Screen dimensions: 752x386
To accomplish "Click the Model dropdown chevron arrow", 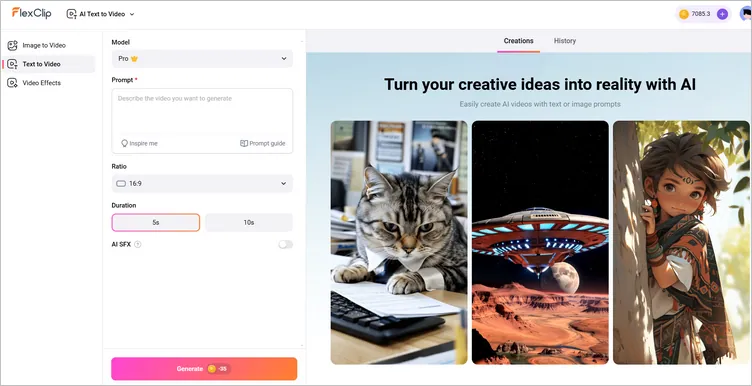I will pyautogui.click(x=284, y=58).
